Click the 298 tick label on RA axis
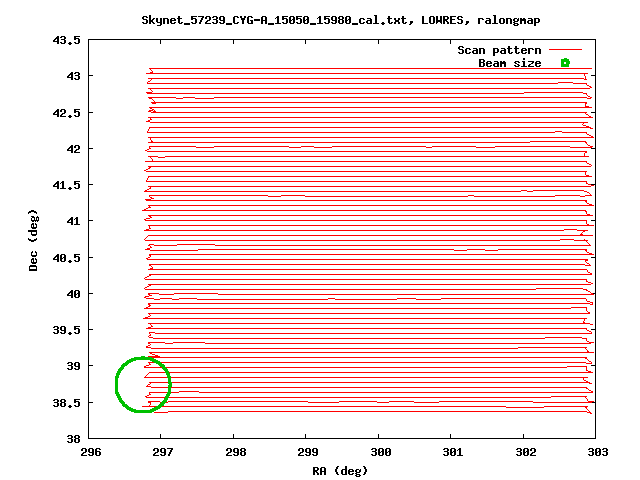 pyautogui.click(x=236, y=452)
